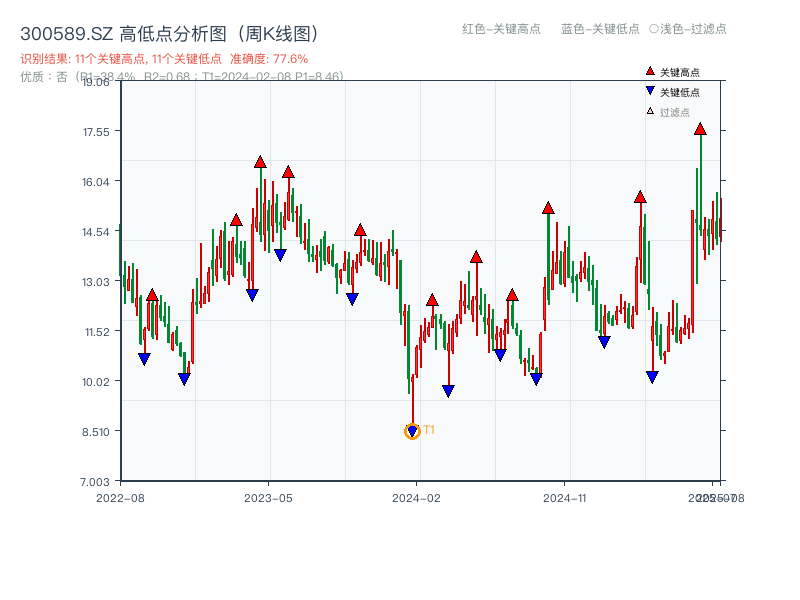Click the blue low marker below the late-2023 red high
The image size is (800, 600).
tap(352, 299)
